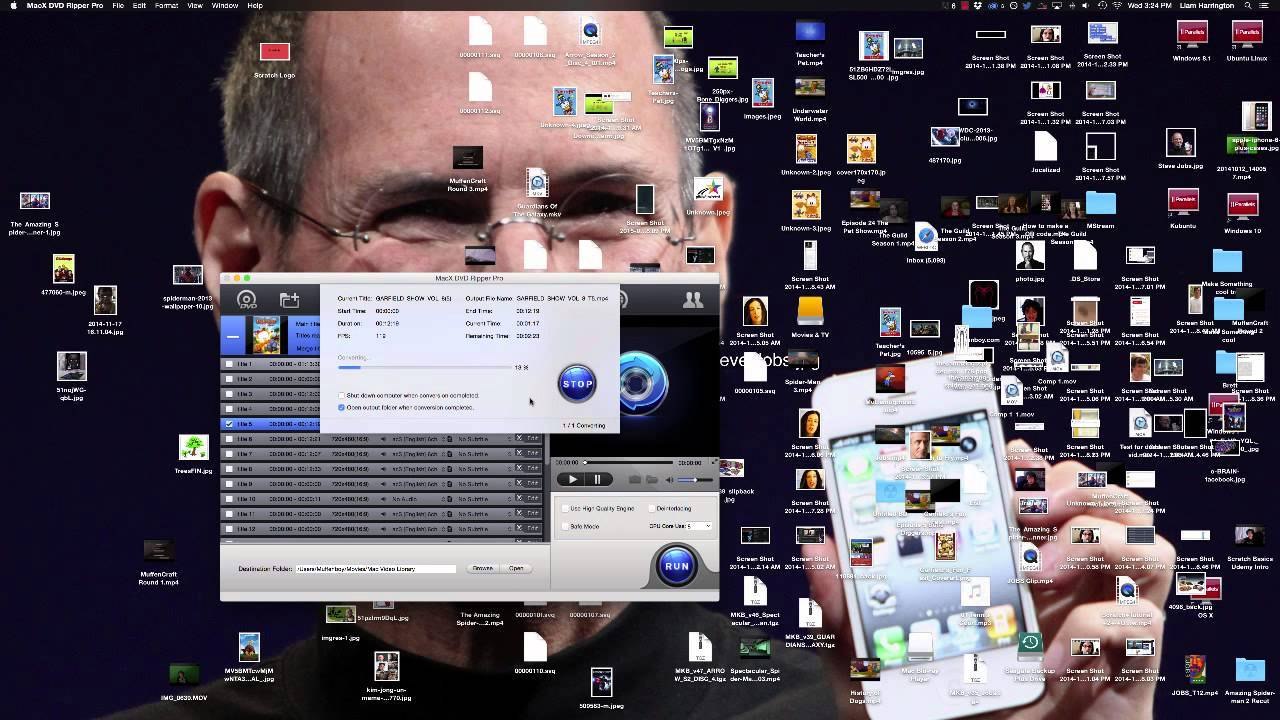
Task: Click the Destination Folder path field
Action: 375,568
